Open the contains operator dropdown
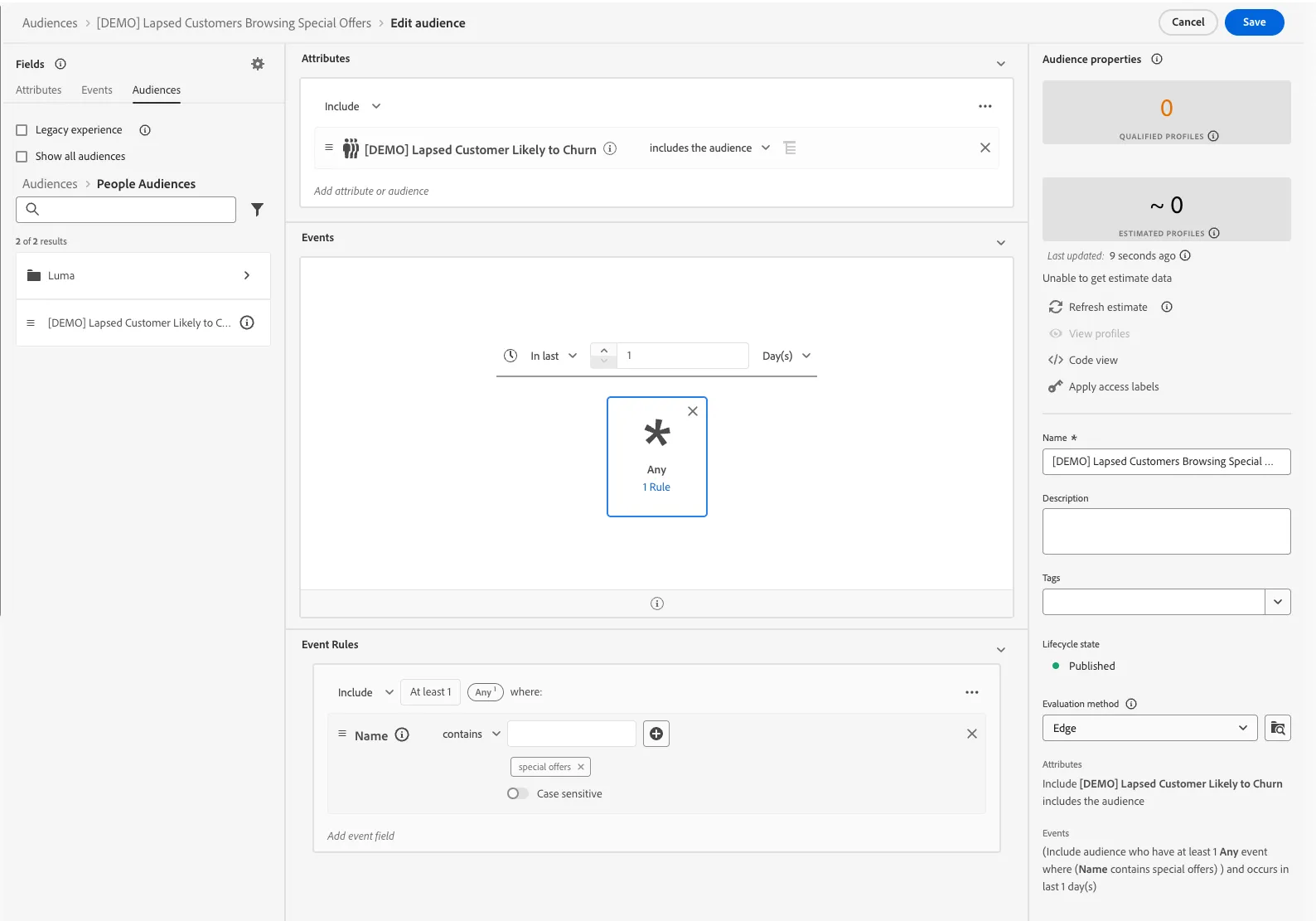The image size is (1316, 921). tap(472, 734)
